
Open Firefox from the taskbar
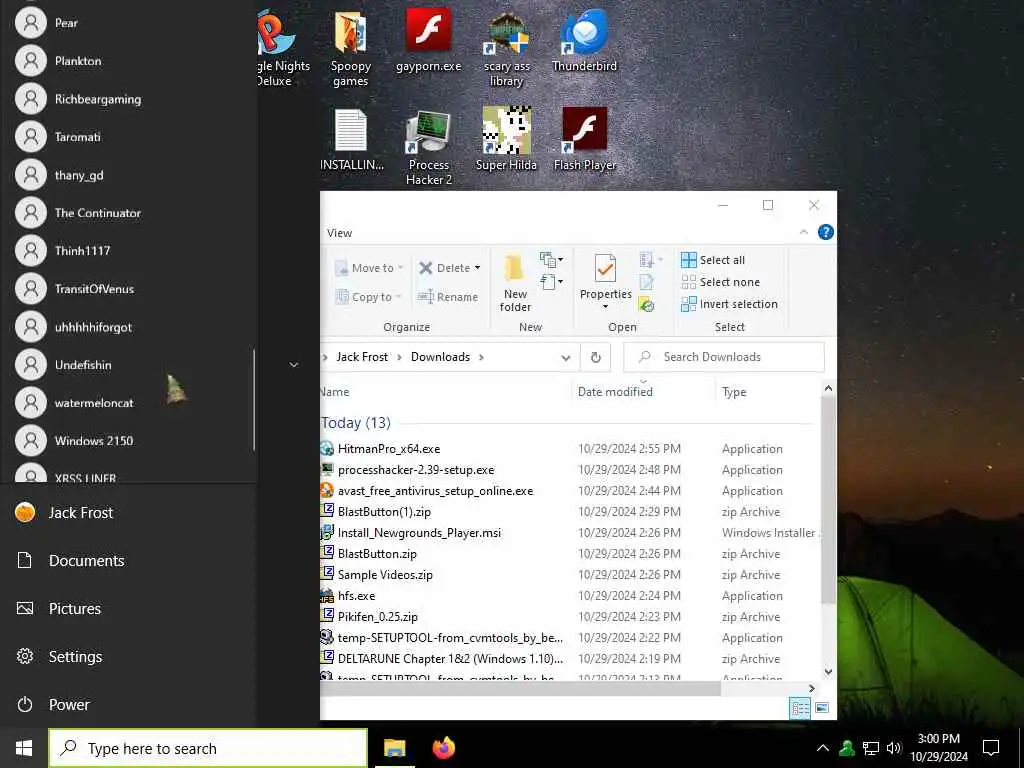tap(444, 748)
